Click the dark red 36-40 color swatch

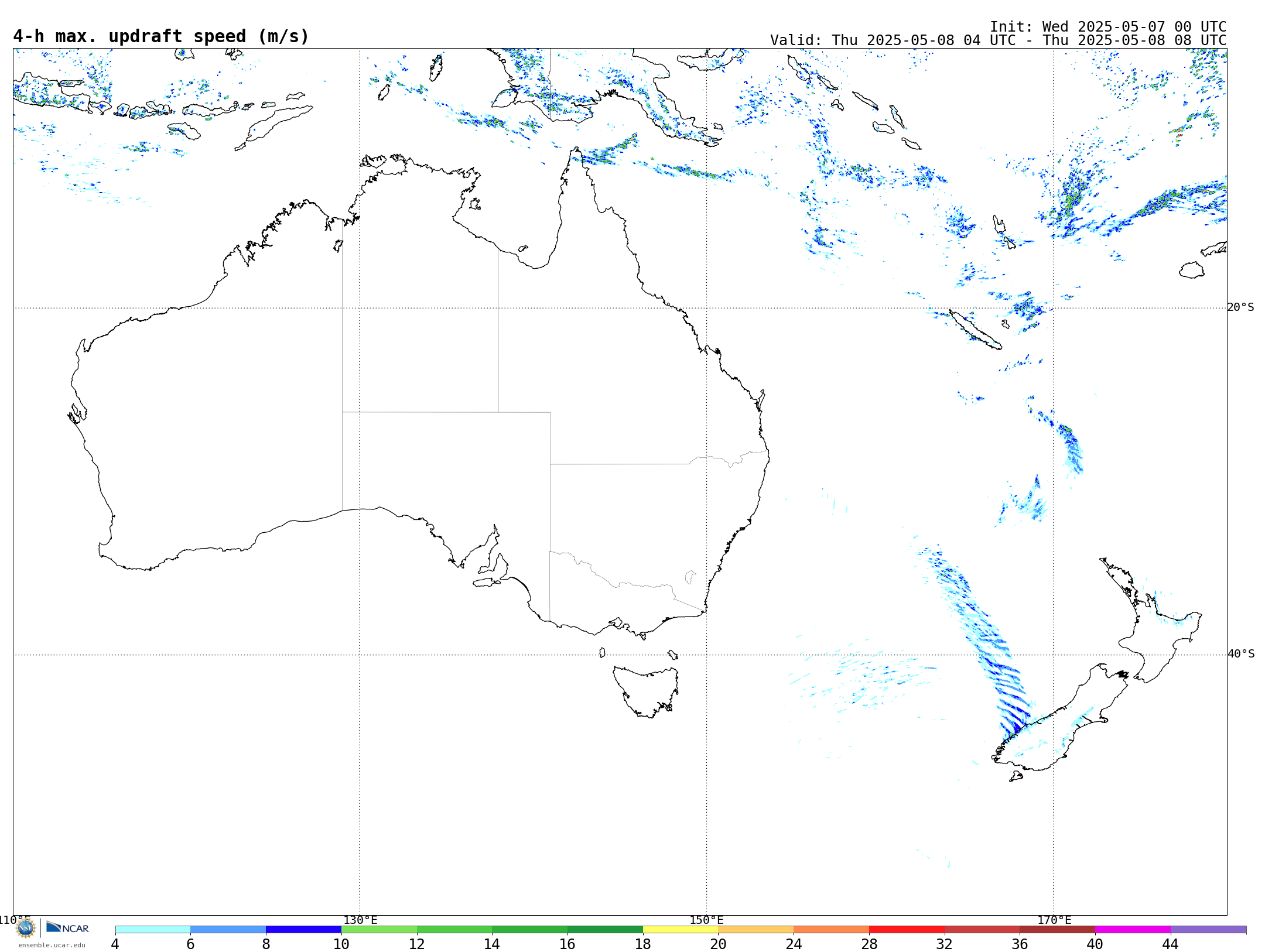1058,929
